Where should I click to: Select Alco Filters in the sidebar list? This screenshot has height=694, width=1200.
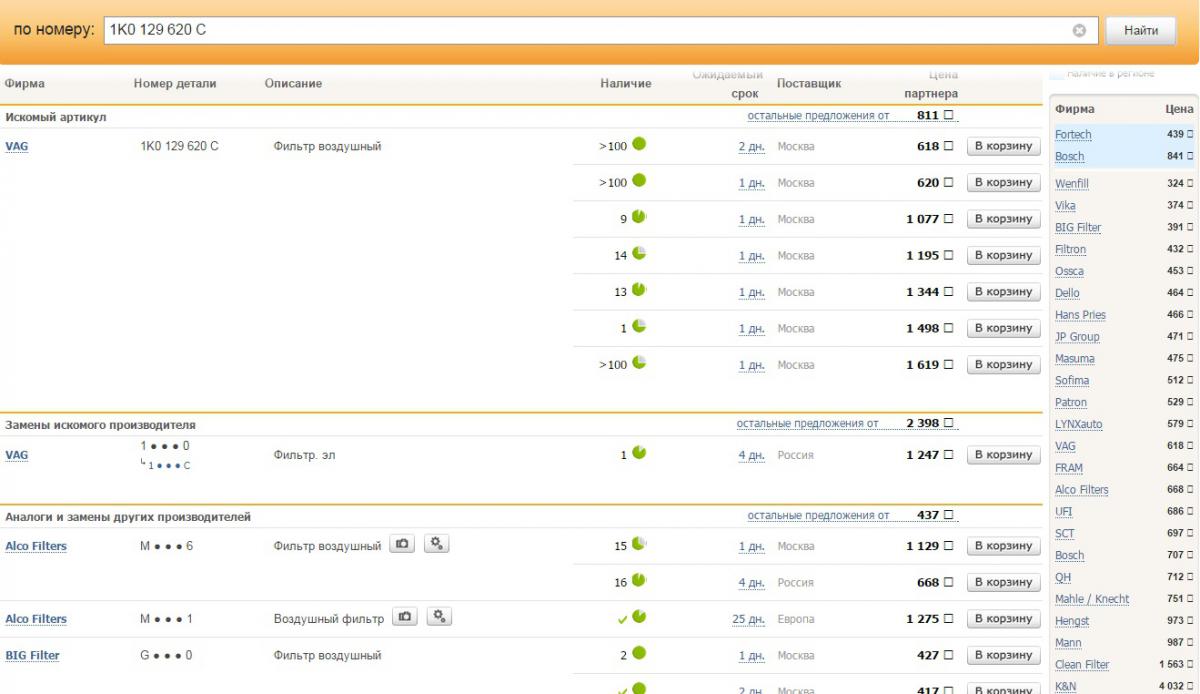(1082, 490)
